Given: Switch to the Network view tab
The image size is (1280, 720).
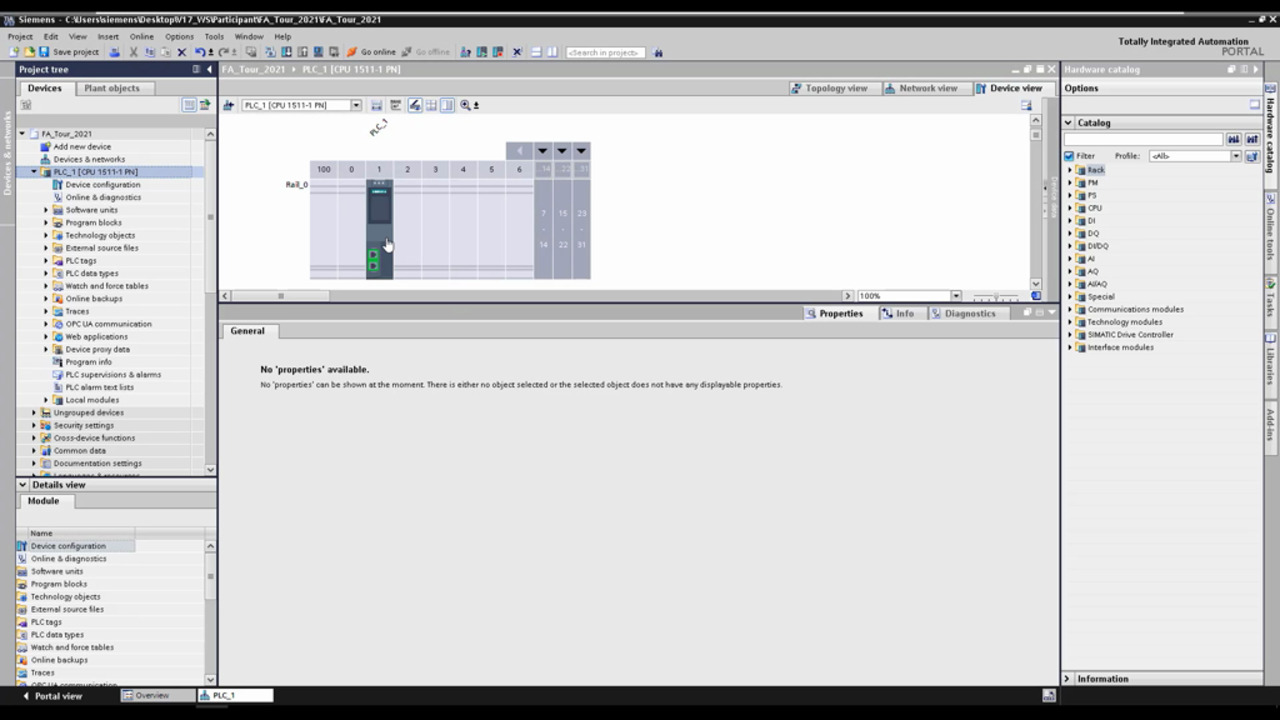Looking at the screenshot, I should point(920,88).
